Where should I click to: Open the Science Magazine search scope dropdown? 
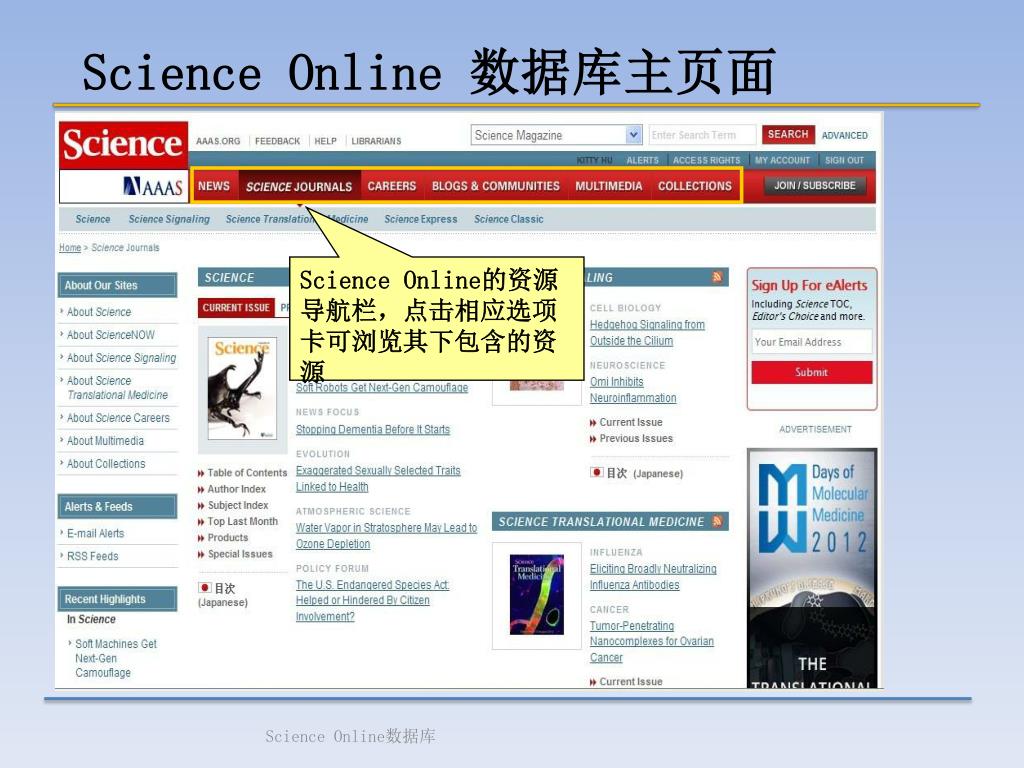click(x=556, y=135)
